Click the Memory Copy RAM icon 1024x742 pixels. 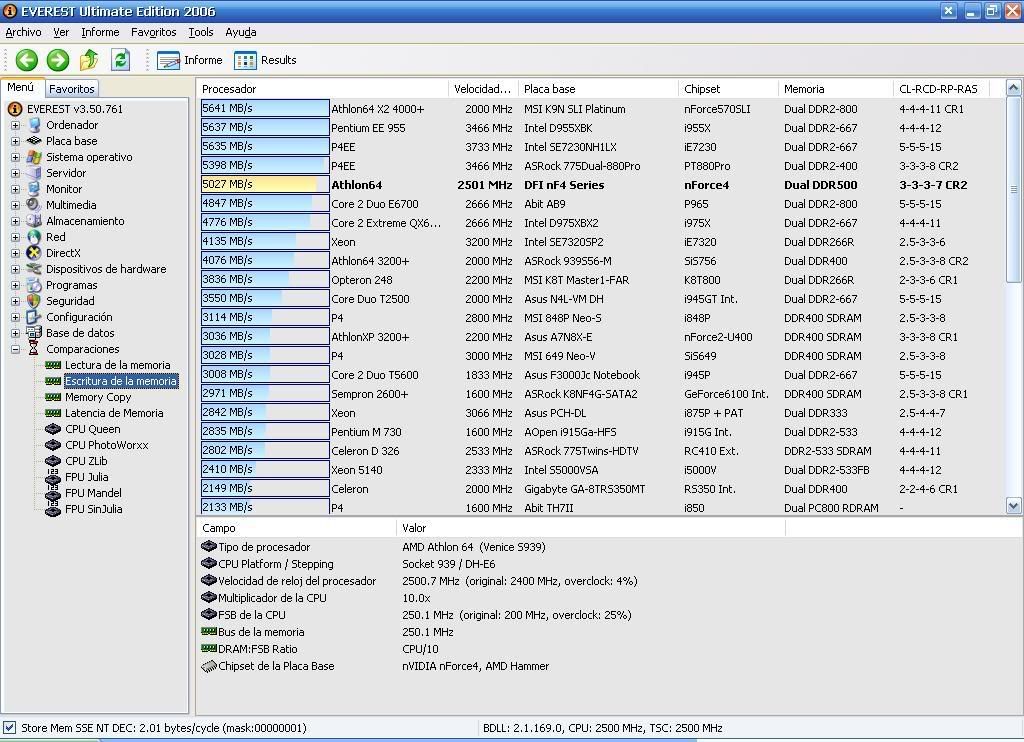coord(53,397)
